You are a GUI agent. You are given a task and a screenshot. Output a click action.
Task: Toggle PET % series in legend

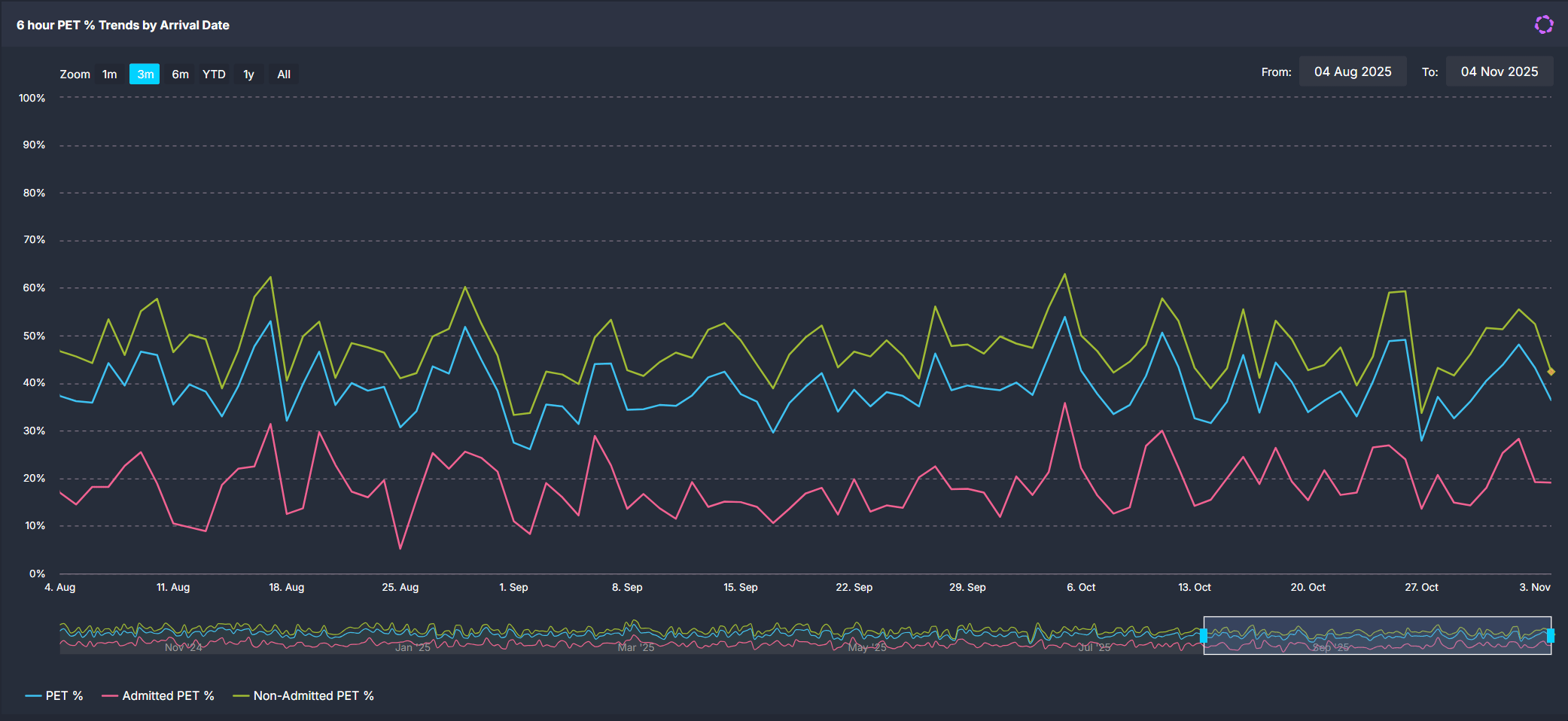tap(55, 695)
